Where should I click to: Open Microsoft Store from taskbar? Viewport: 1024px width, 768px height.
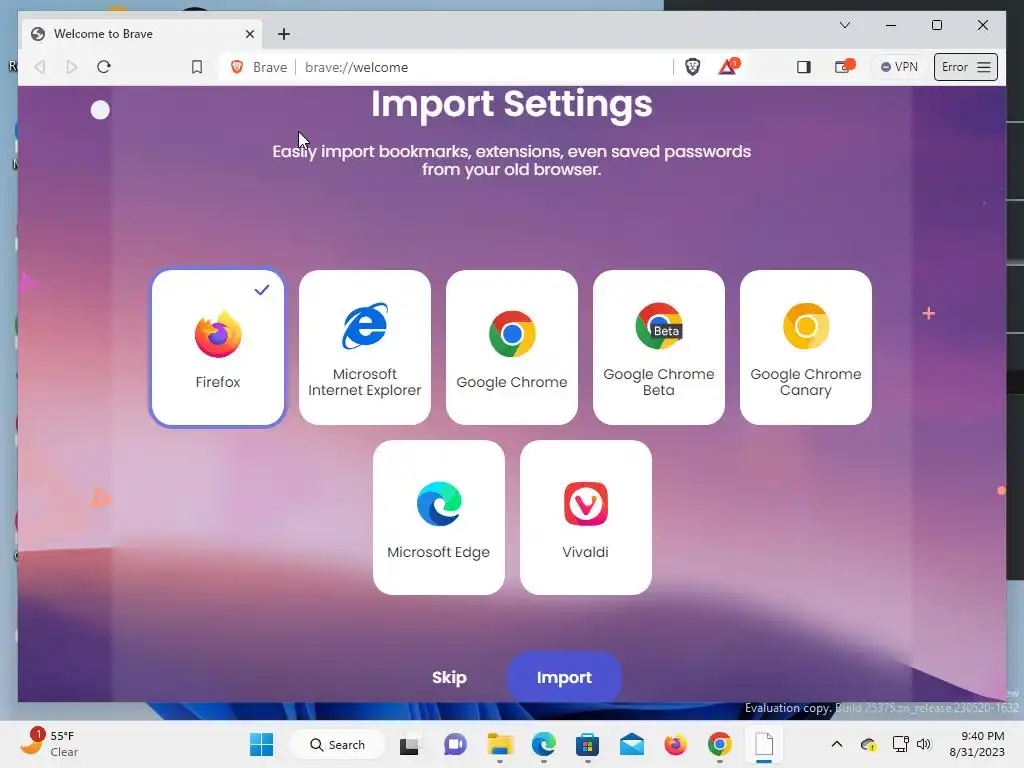coord(587,744)
